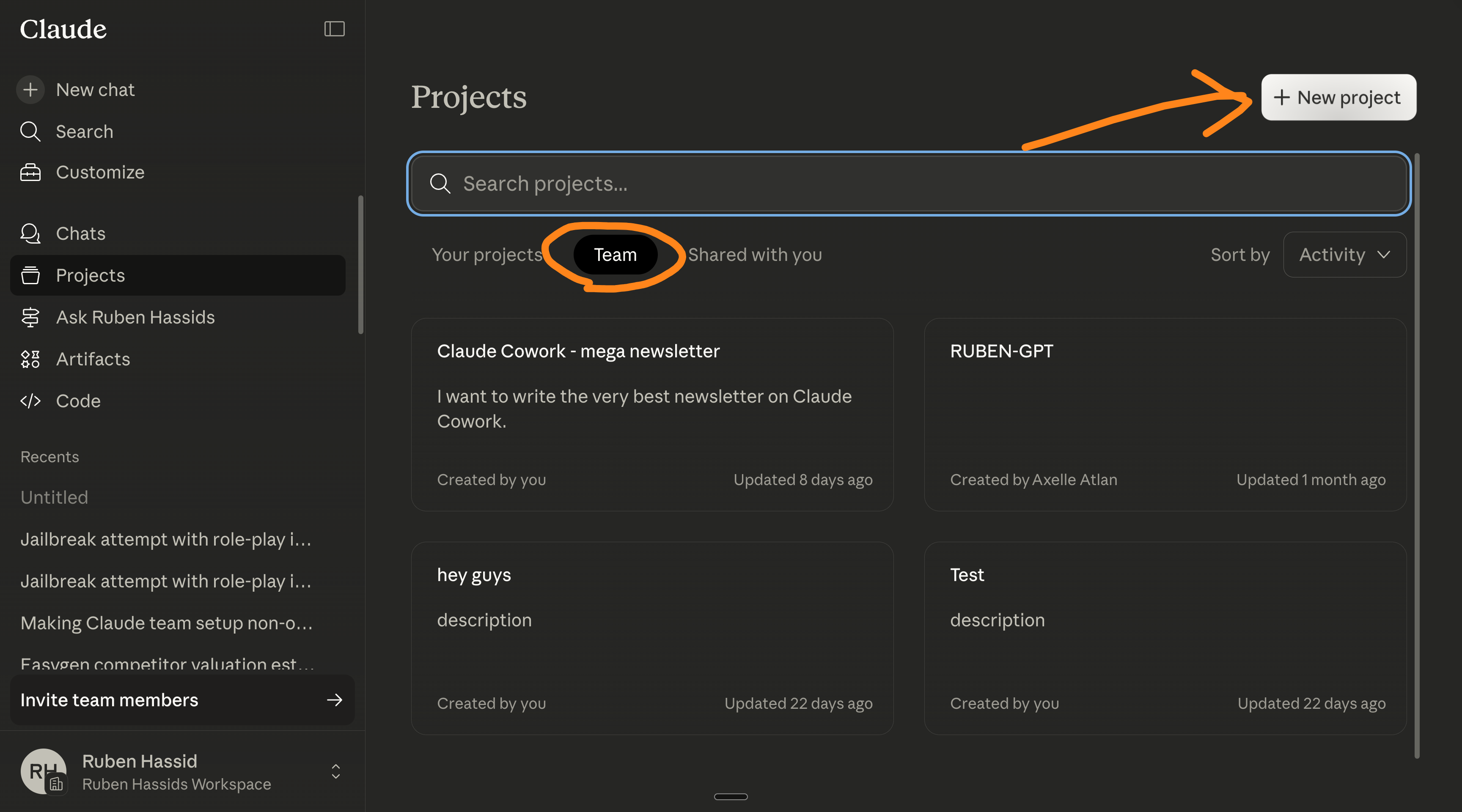The width and height of the screenshot is (1462, 812).
Task: Open the Ask Ruben Hassids signpost icon
Action: (x=30, y=317)
